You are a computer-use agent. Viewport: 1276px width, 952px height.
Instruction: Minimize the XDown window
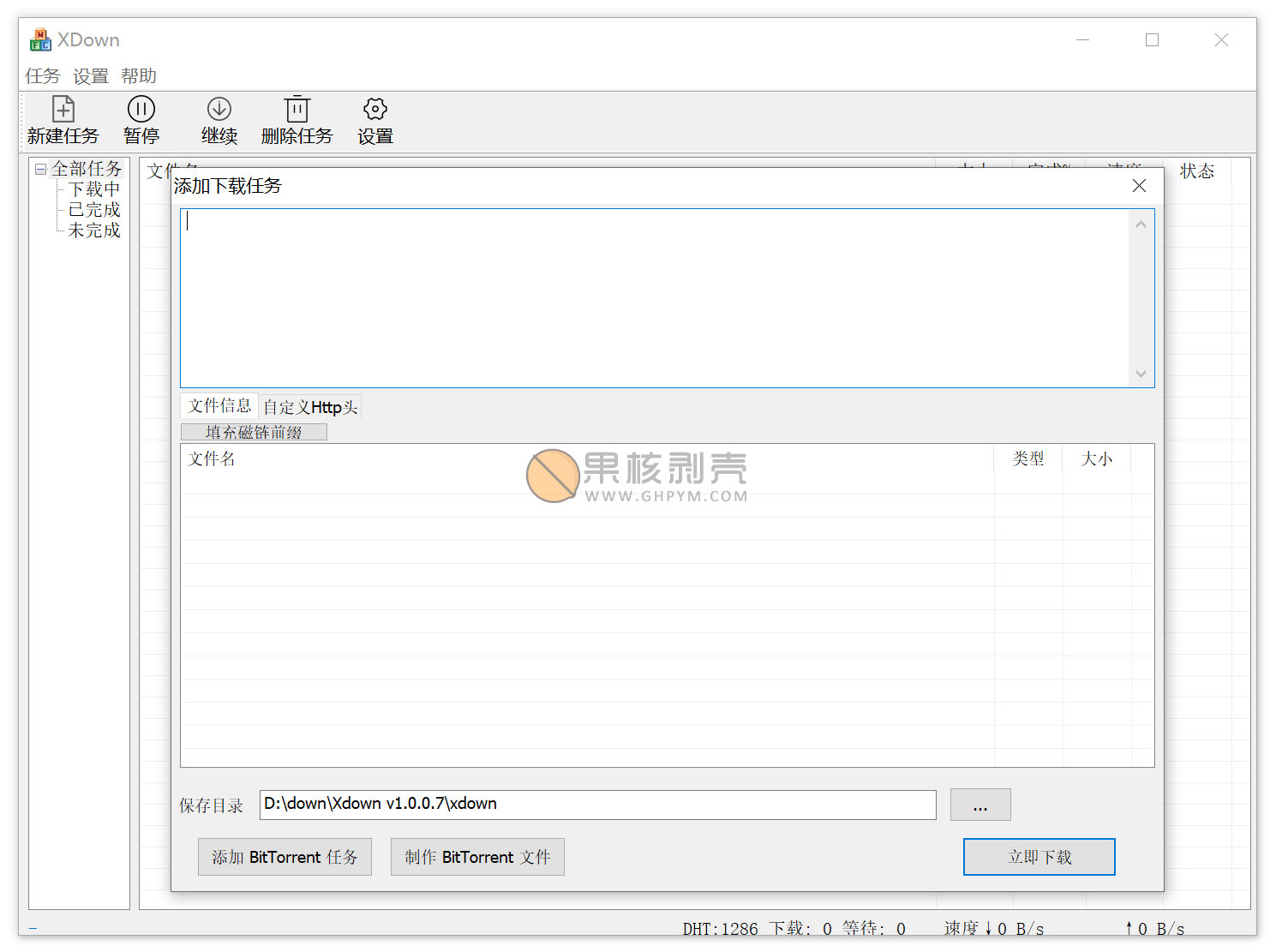(1083, 39)
